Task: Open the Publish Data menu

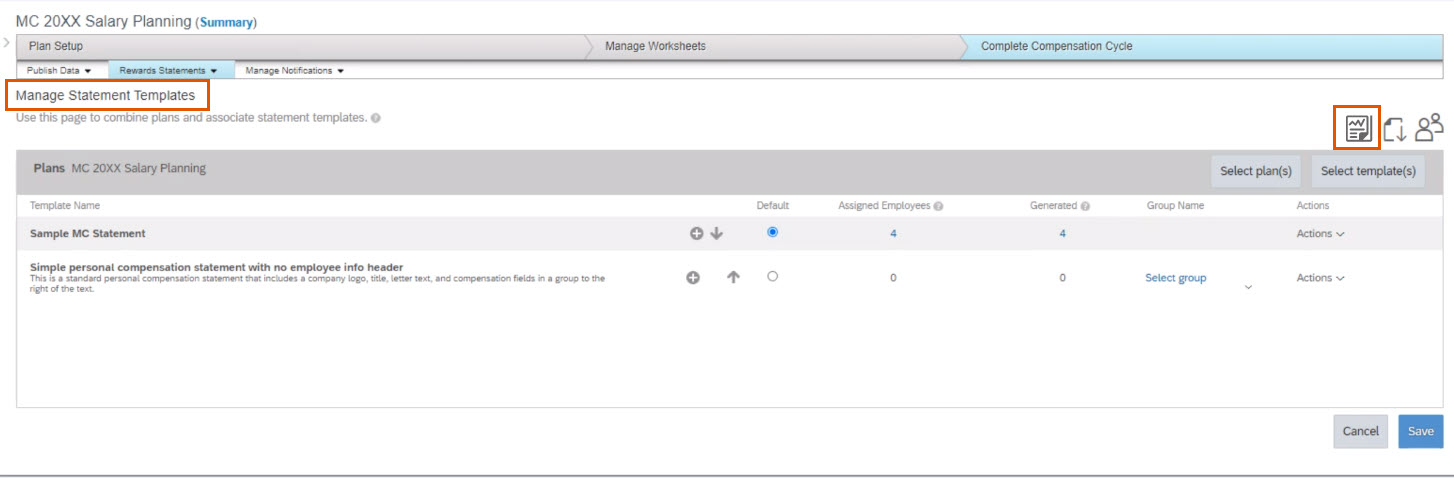Action: [x=59, y=71]
